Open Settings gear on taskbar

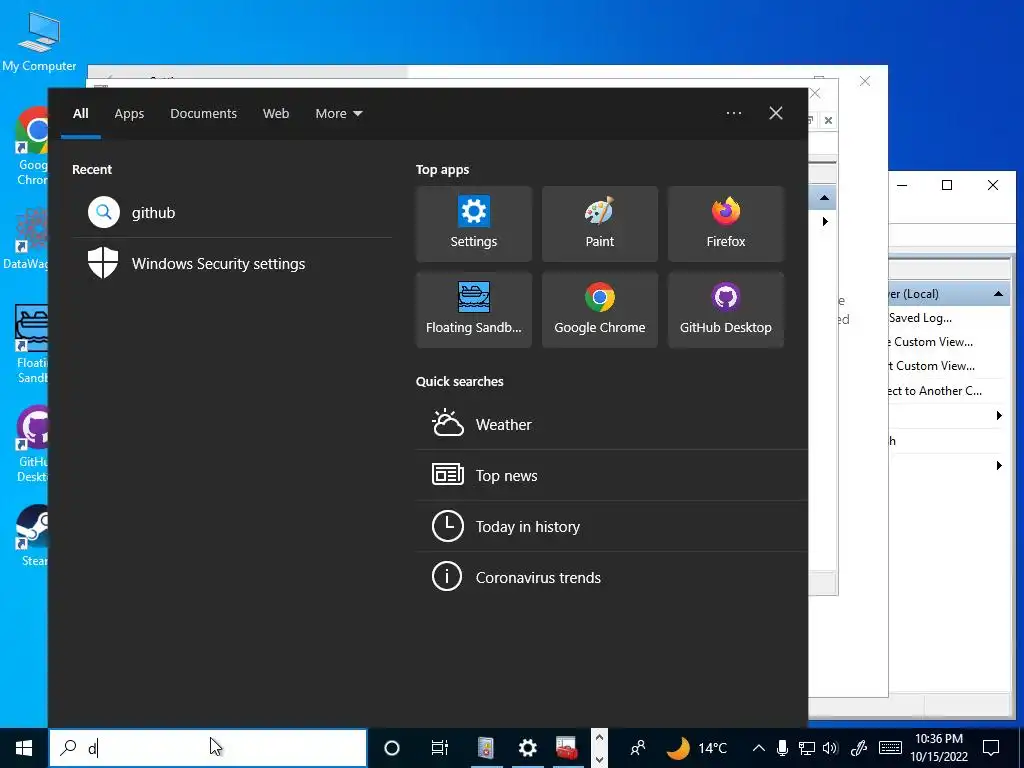527,748
